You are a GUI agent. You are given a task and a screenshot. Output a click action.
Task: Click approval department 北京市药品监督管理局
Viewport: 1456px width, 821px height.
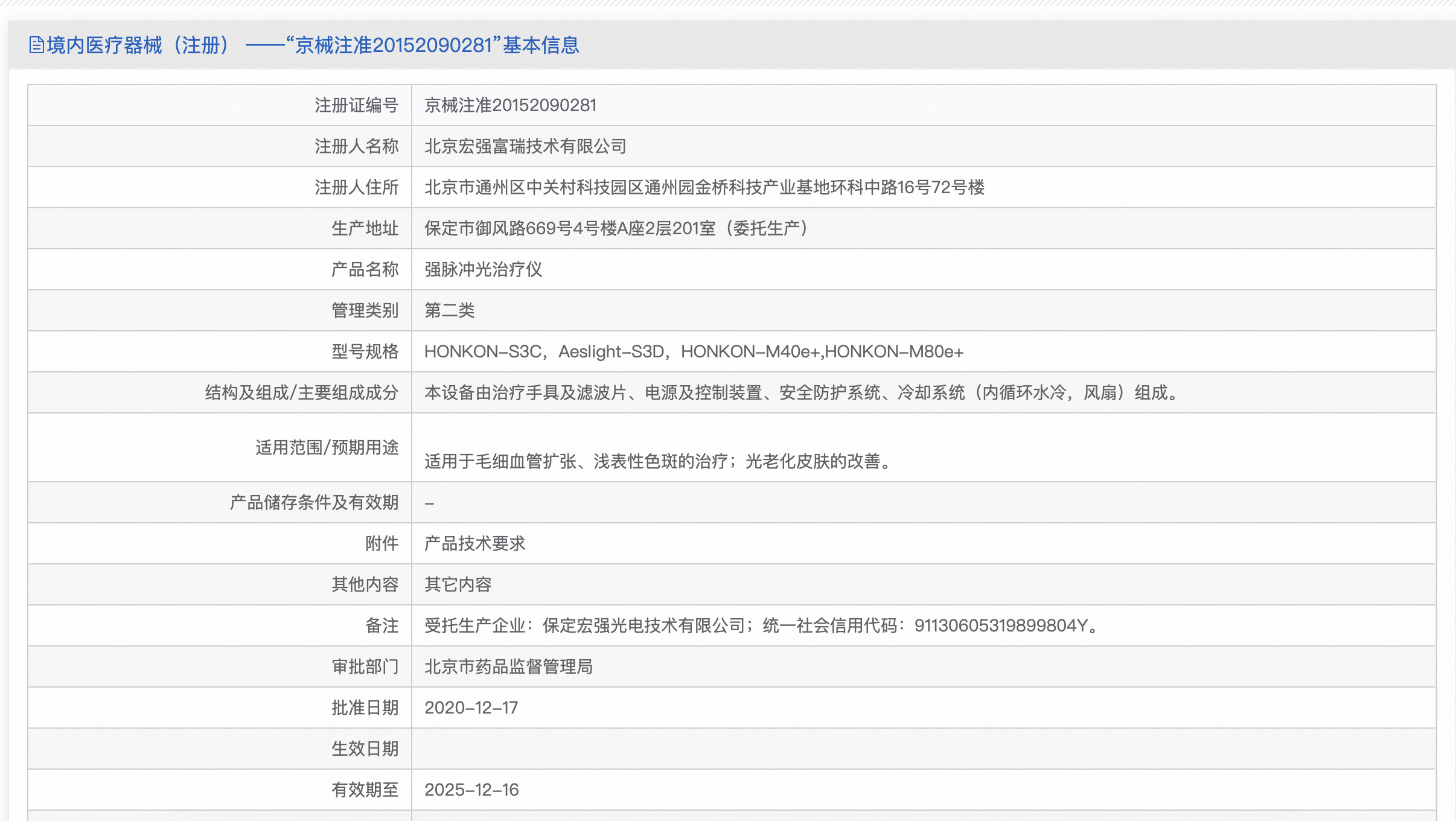pos(508,667)
